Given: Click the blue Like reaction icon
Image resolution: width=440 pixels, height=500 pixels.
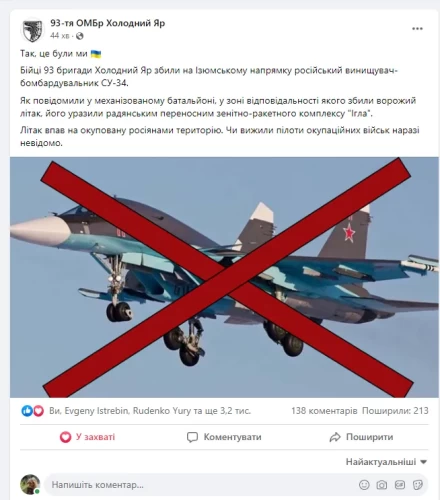Looking at the screenshot, I should pyautogui.click(x=27, y=411).
